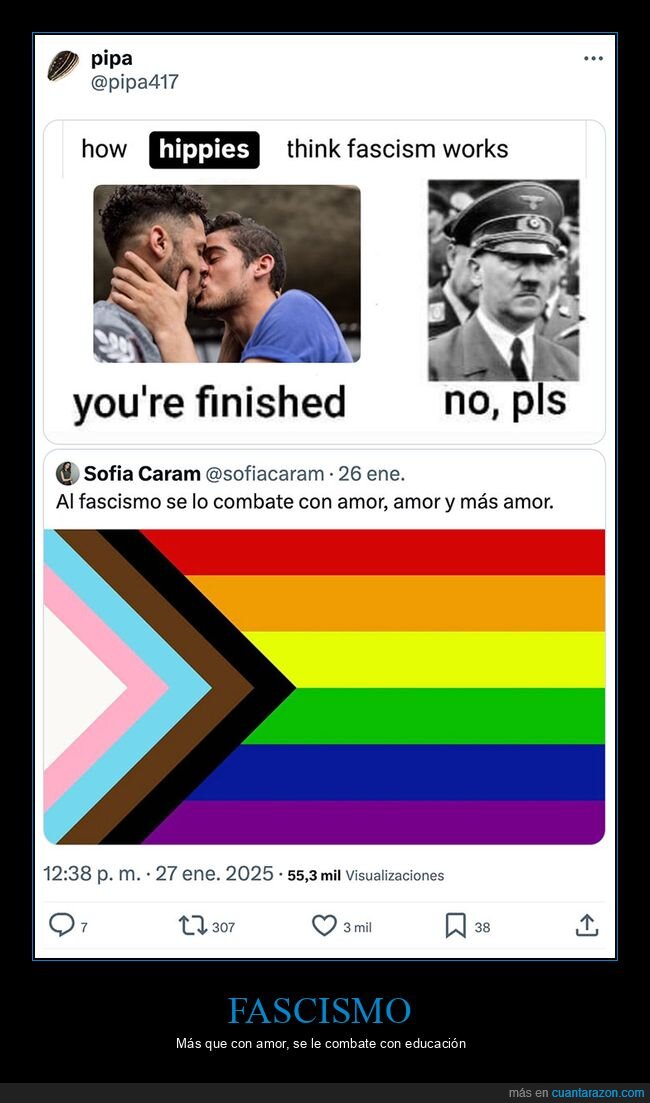The width and height of the screenshot is (650, 1103).
Task: Like the tweet with heart icon
Action: click(324, 925)
